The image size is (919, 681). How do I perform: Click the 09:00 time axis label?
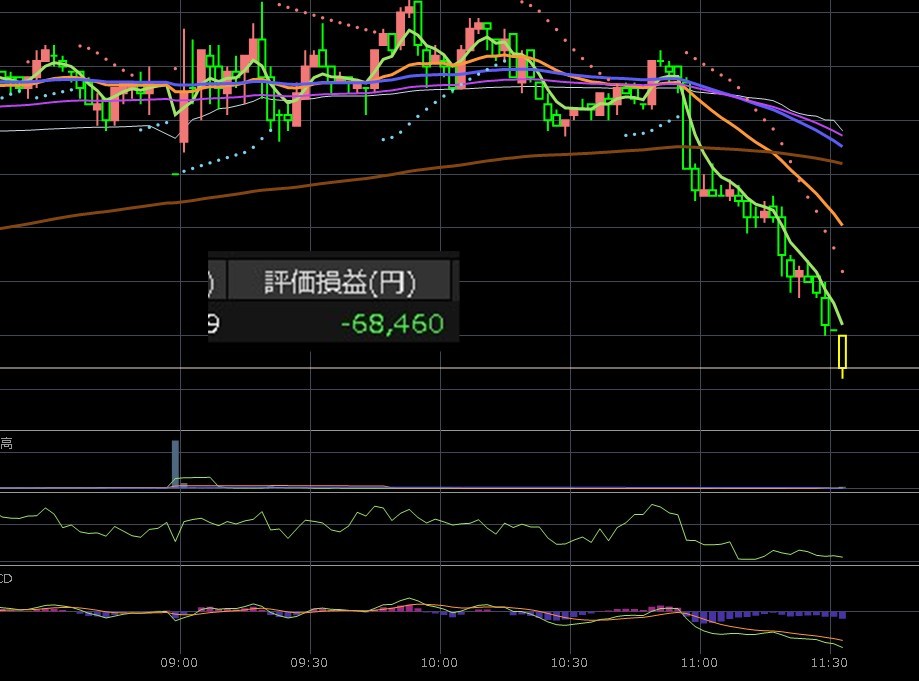click(180, 662)
